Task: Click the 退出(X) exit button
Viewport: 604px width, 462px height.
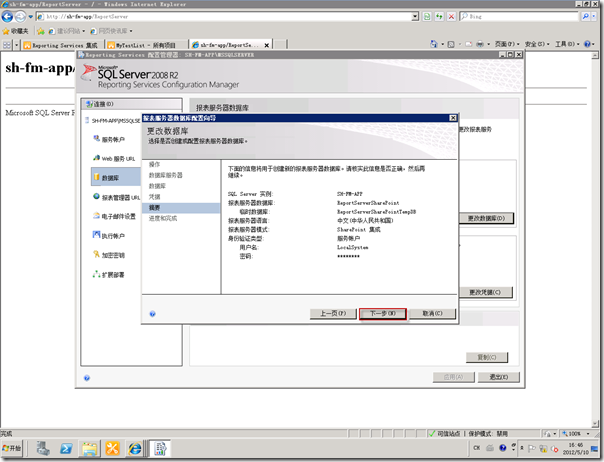Action: click(498, 377)
